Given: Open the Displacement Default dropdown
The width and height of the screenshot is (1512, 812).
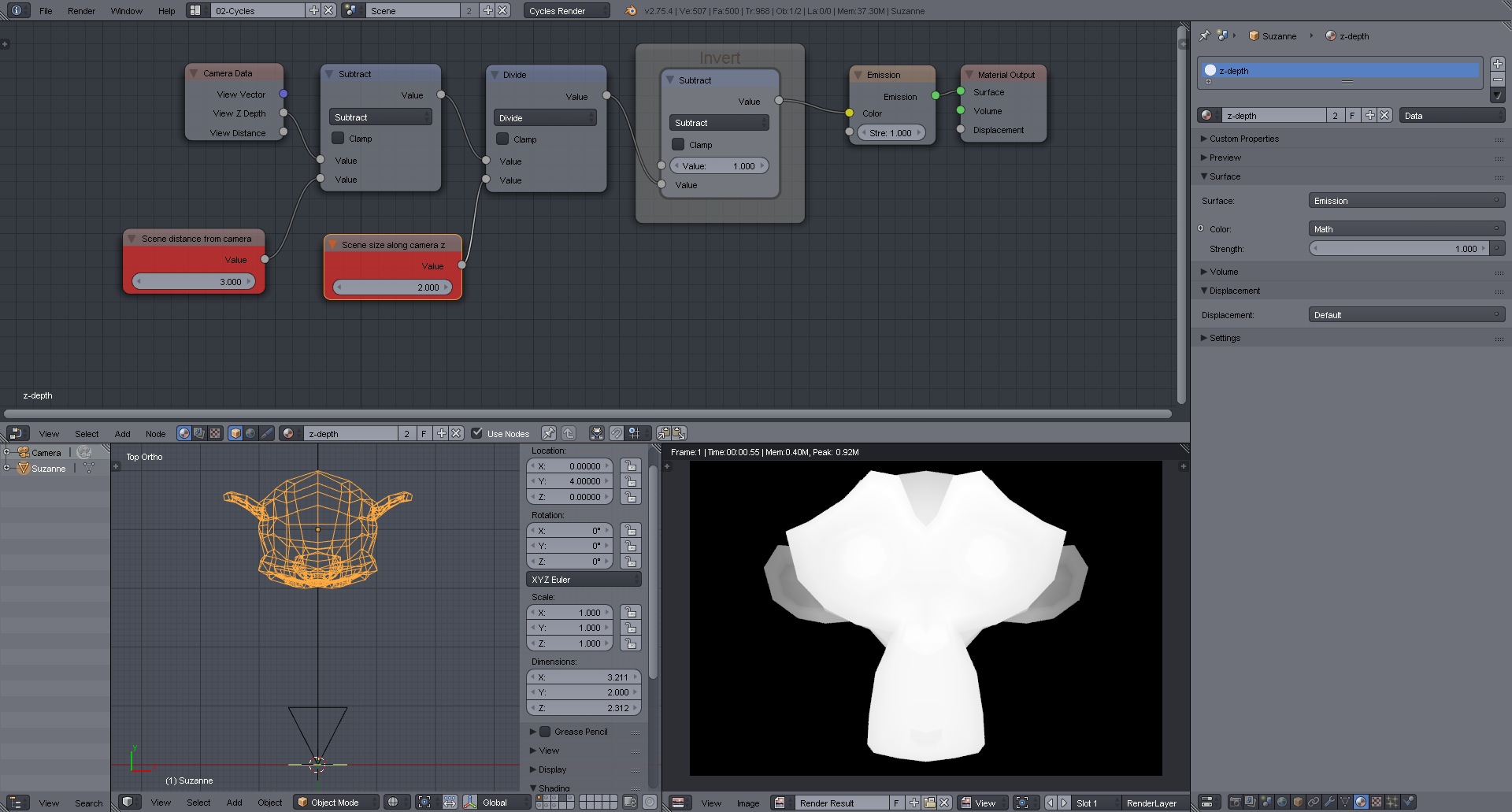Looking at the screenshot, I should click(1406, 315).
